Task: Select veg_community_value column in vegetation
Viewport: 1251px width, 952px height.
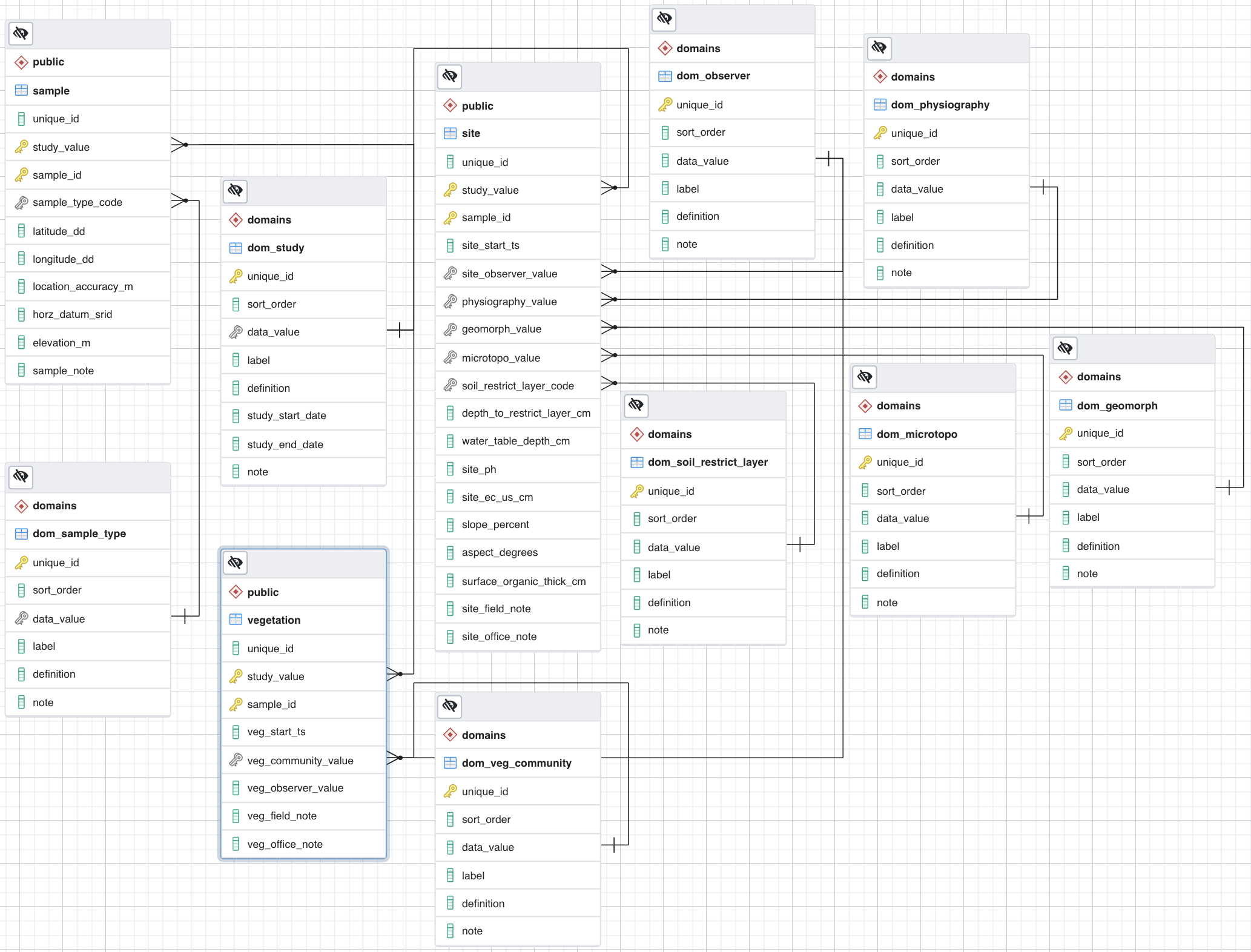Action: [x=300, y=760]
